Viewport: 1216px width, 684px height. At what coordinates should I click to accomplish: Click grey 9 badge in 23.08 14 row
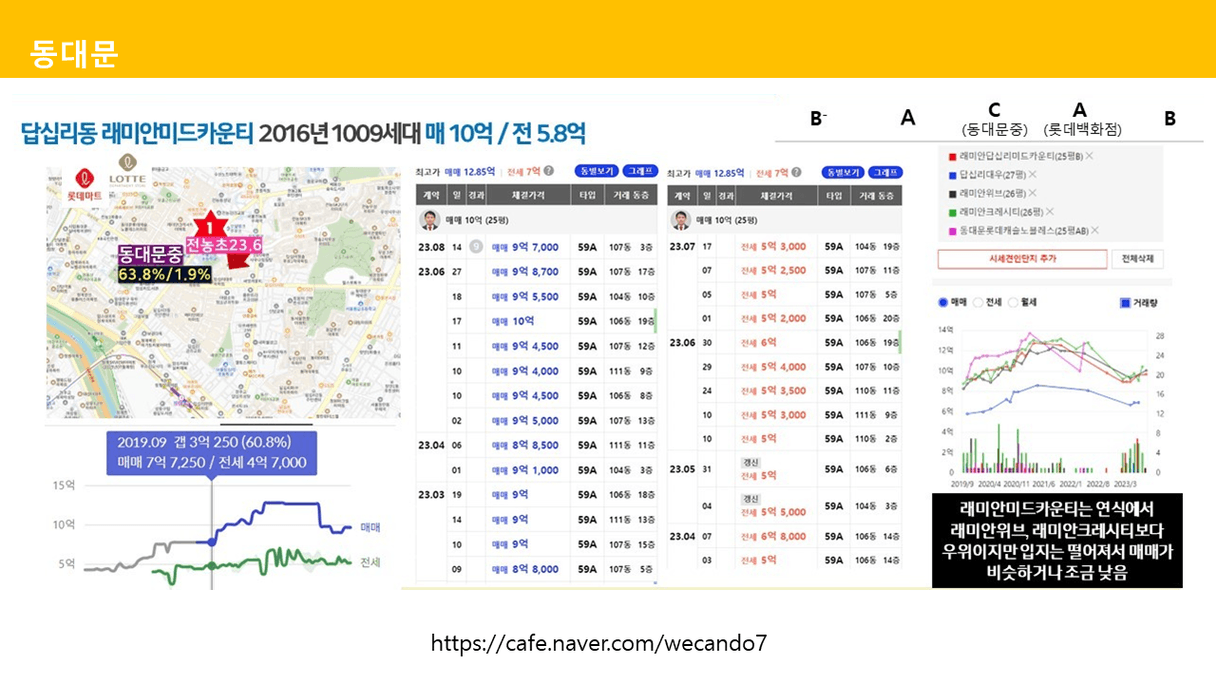coord(476,246)
